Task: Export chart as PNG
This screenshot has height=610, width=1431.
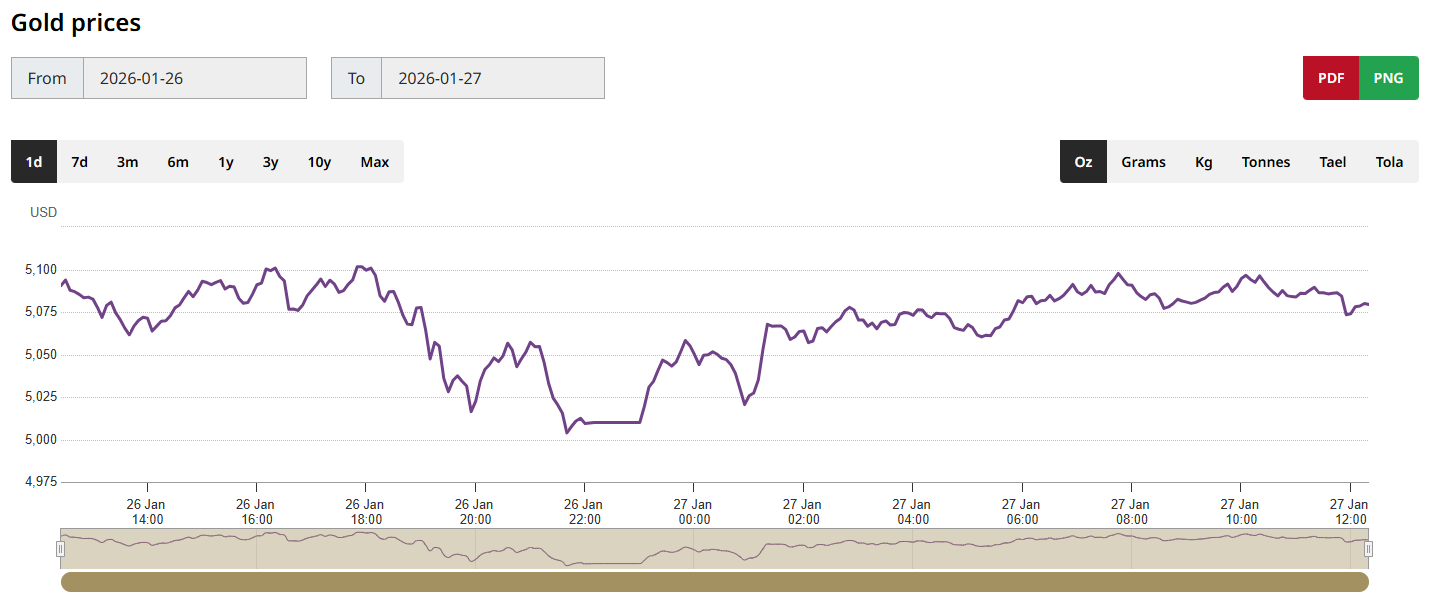Action: pos(1388,78)
